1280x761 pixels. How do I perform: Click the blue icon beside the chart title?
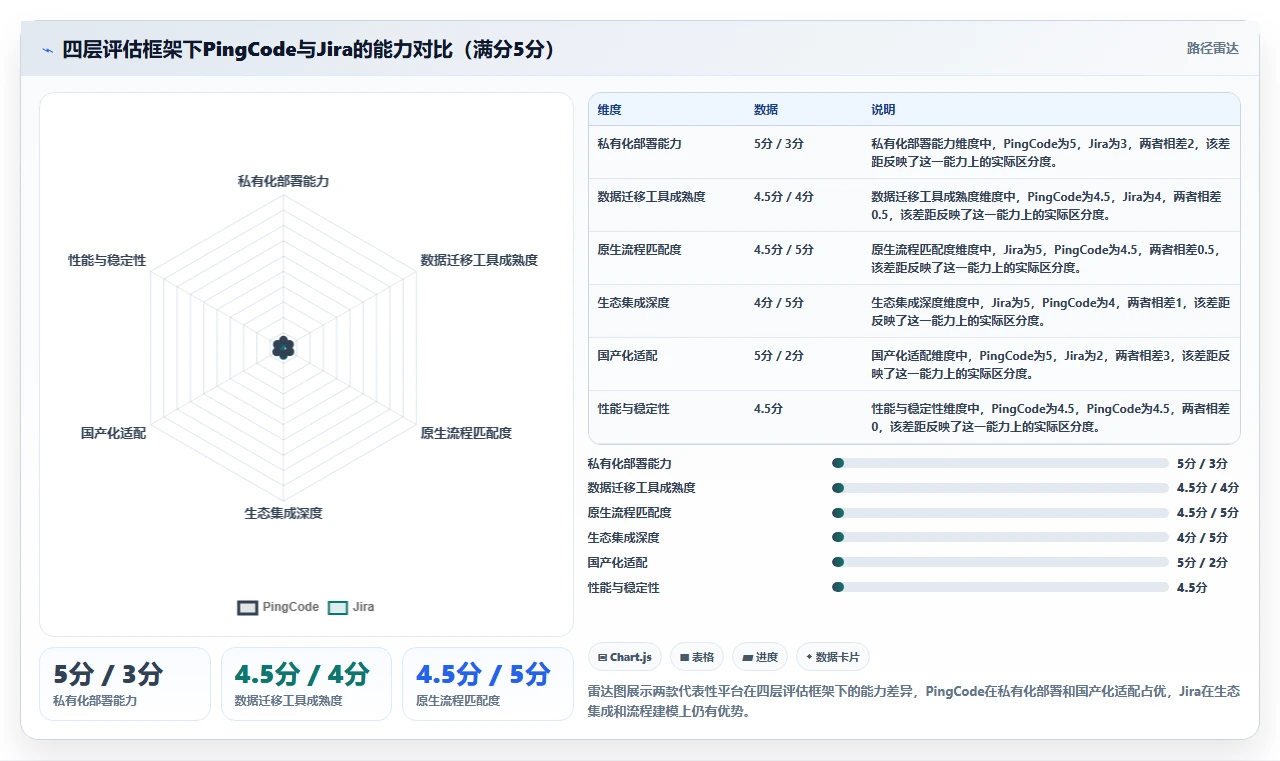(x=47, y=49)
